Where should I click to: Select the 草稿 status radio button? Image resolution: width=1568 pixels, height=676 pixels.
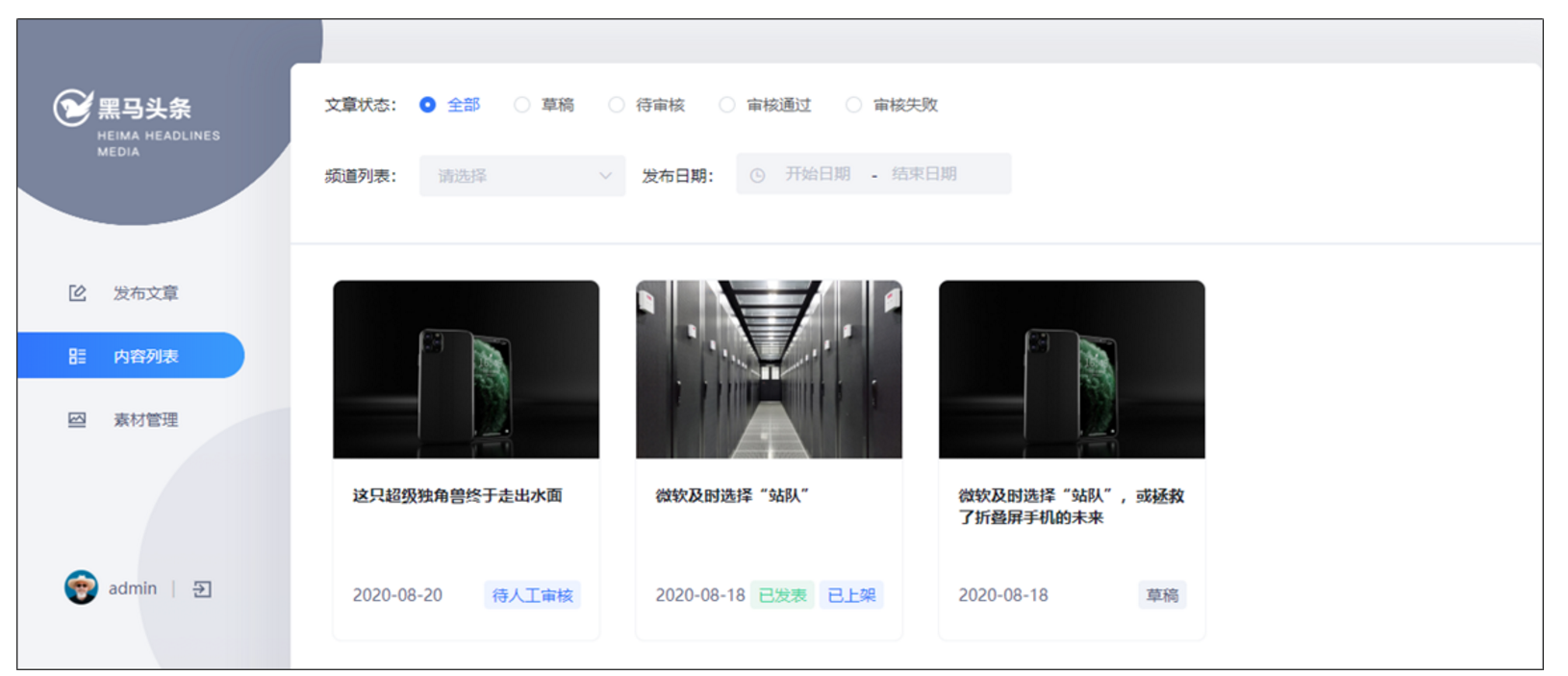(x=522, y=105)
